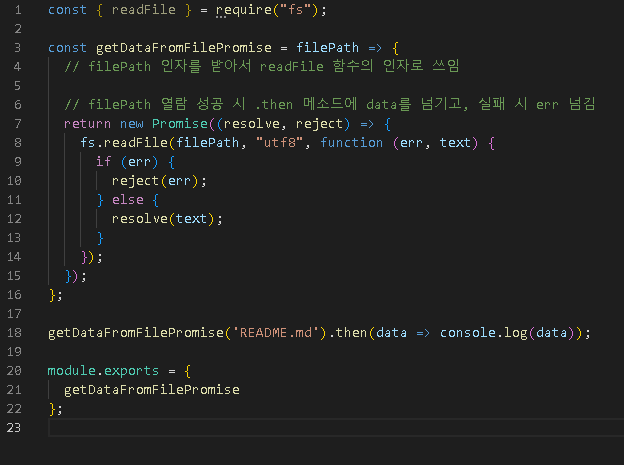
Task: Place cursor on empty line 23
Action: [x=336, y=428]
